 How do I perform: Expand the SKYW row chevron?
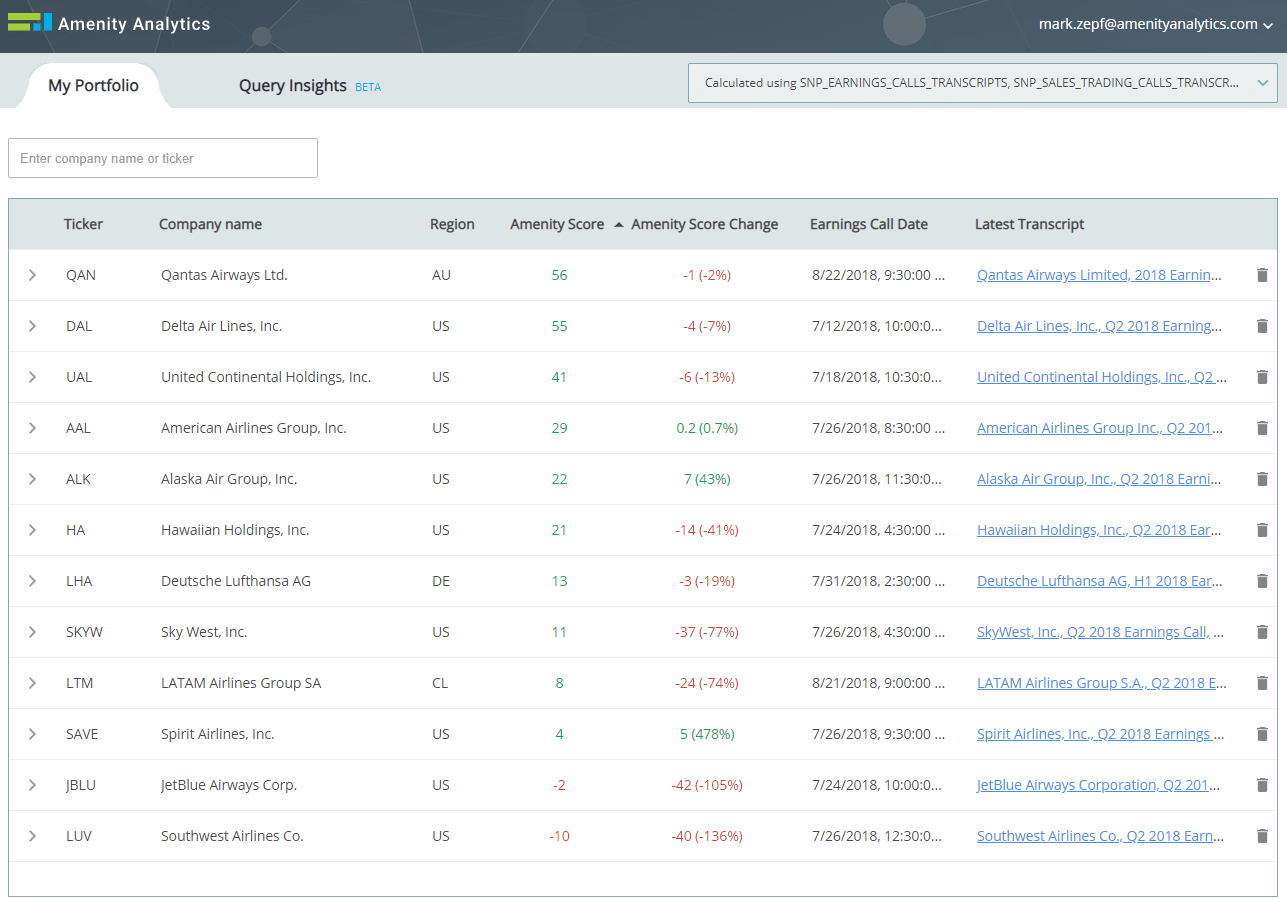[32, 632]
